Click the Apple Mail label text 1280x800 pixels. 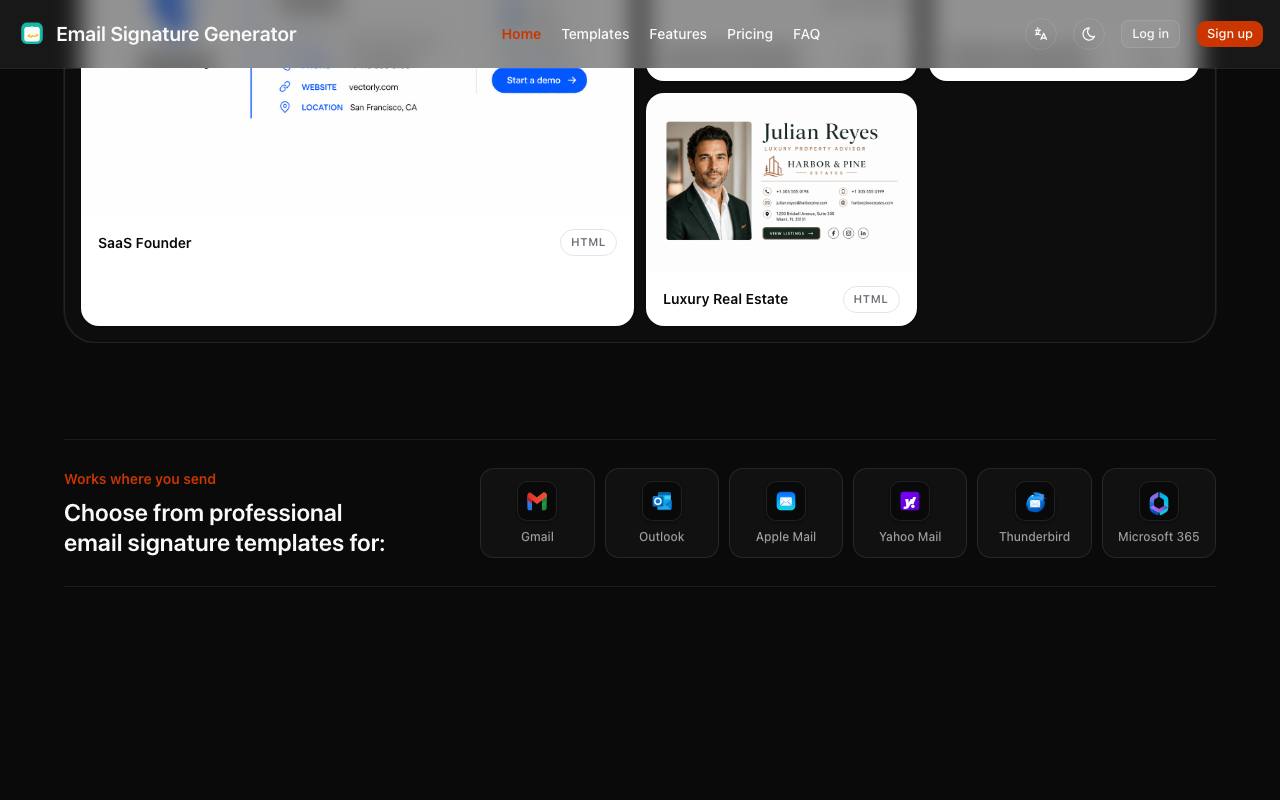coord(786,537)
